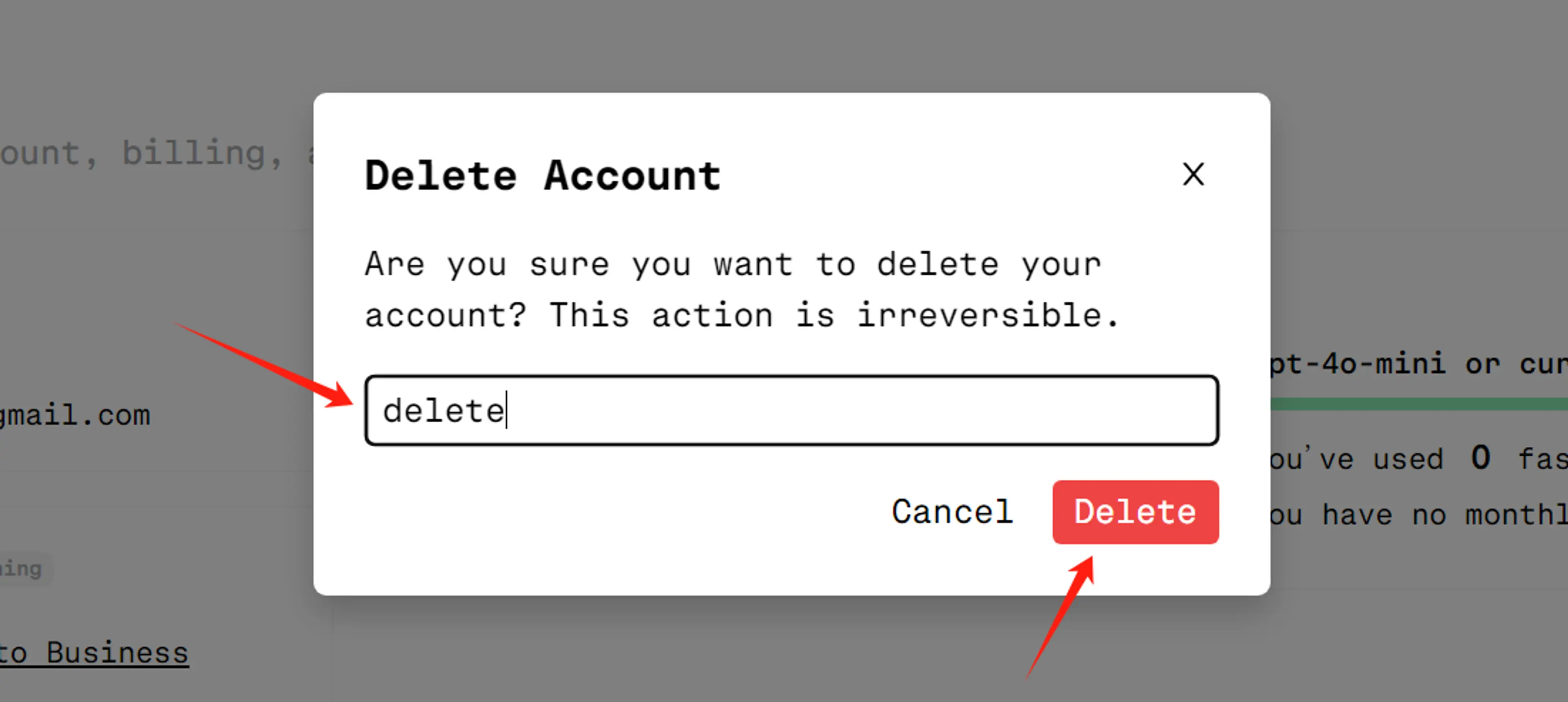The image size is (1568, 702).
Task: Click the 'You have no monthly' text
Action: (x=1418, y=515)
